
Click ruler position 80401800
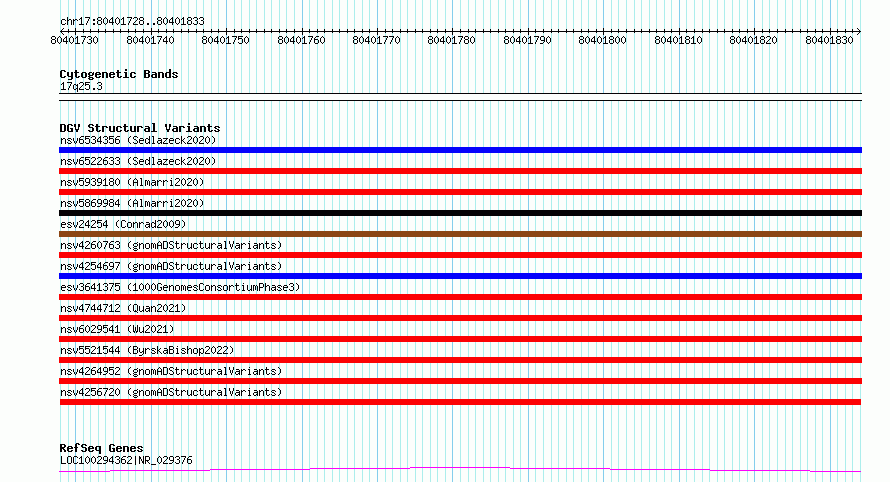602,40
